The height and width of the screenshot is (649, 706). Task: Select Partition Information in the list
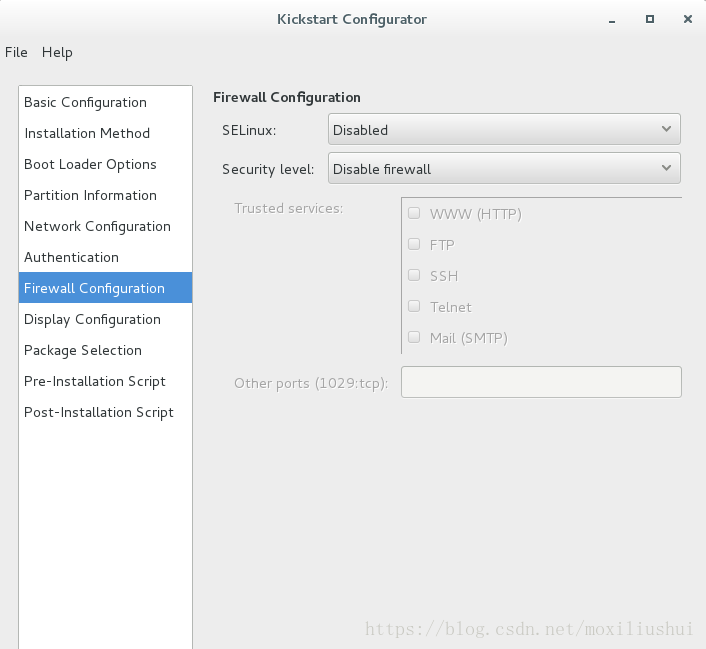click(105, 195)
